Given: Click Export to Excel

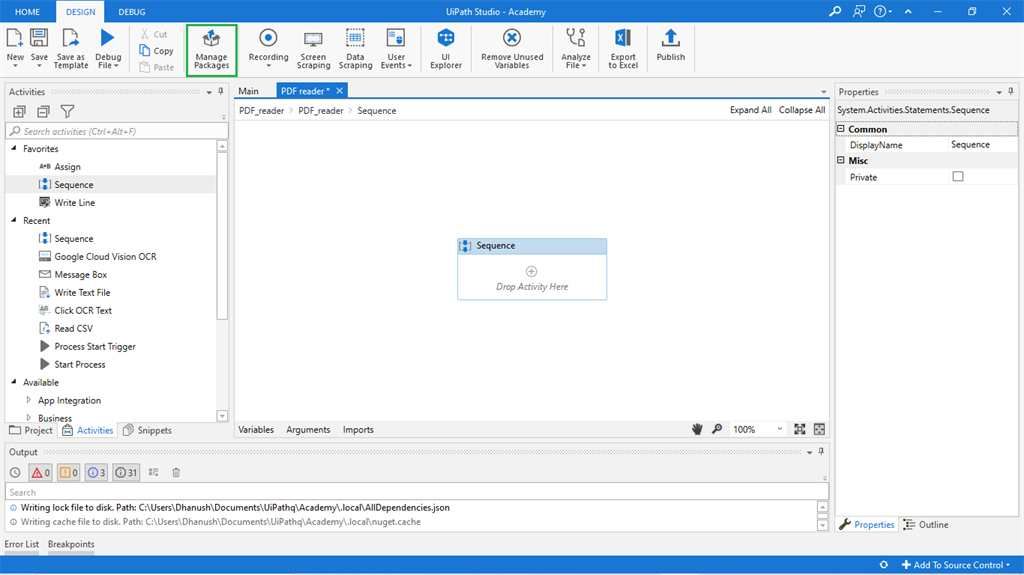Looking at the screenshot, I should click(623, 48).
